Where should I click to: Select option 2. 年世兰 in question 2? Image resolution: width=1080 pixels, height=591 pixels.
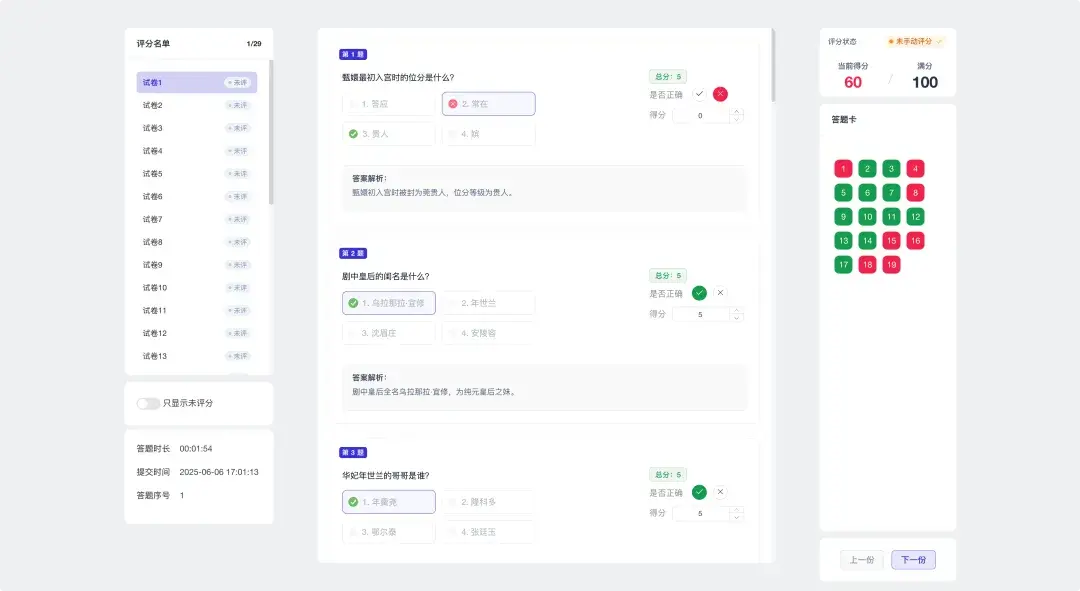pos(488,303)
